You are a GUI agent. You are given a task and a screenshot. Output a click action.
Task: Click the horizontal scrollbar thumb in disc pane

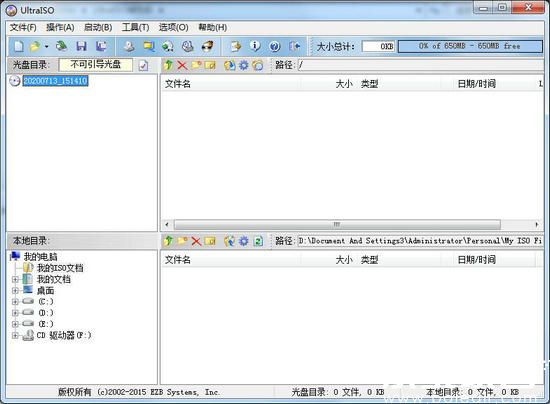tap(337, 224)
